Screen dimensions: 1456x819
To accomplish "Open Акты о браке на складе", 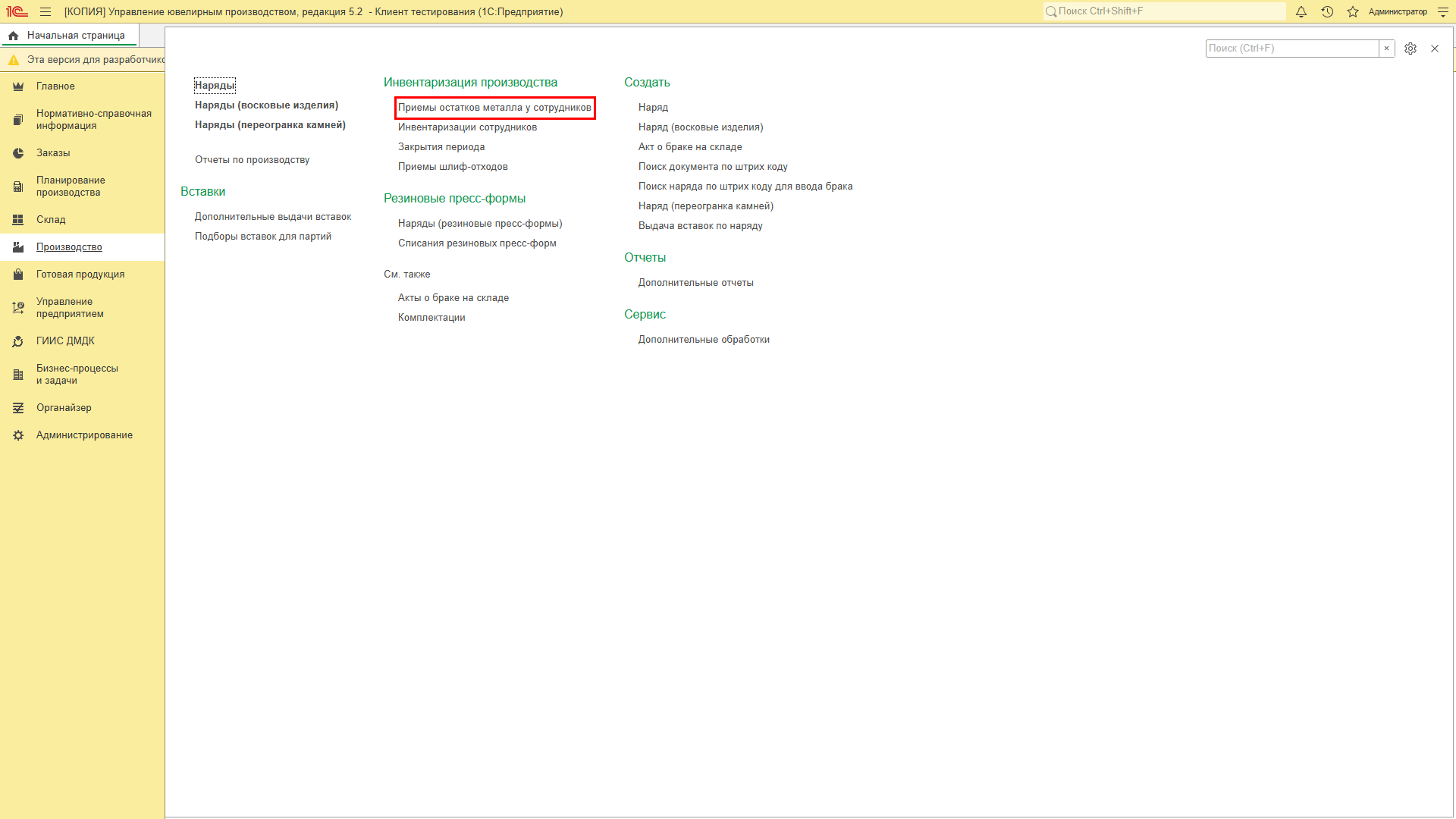I will point(453,298).
